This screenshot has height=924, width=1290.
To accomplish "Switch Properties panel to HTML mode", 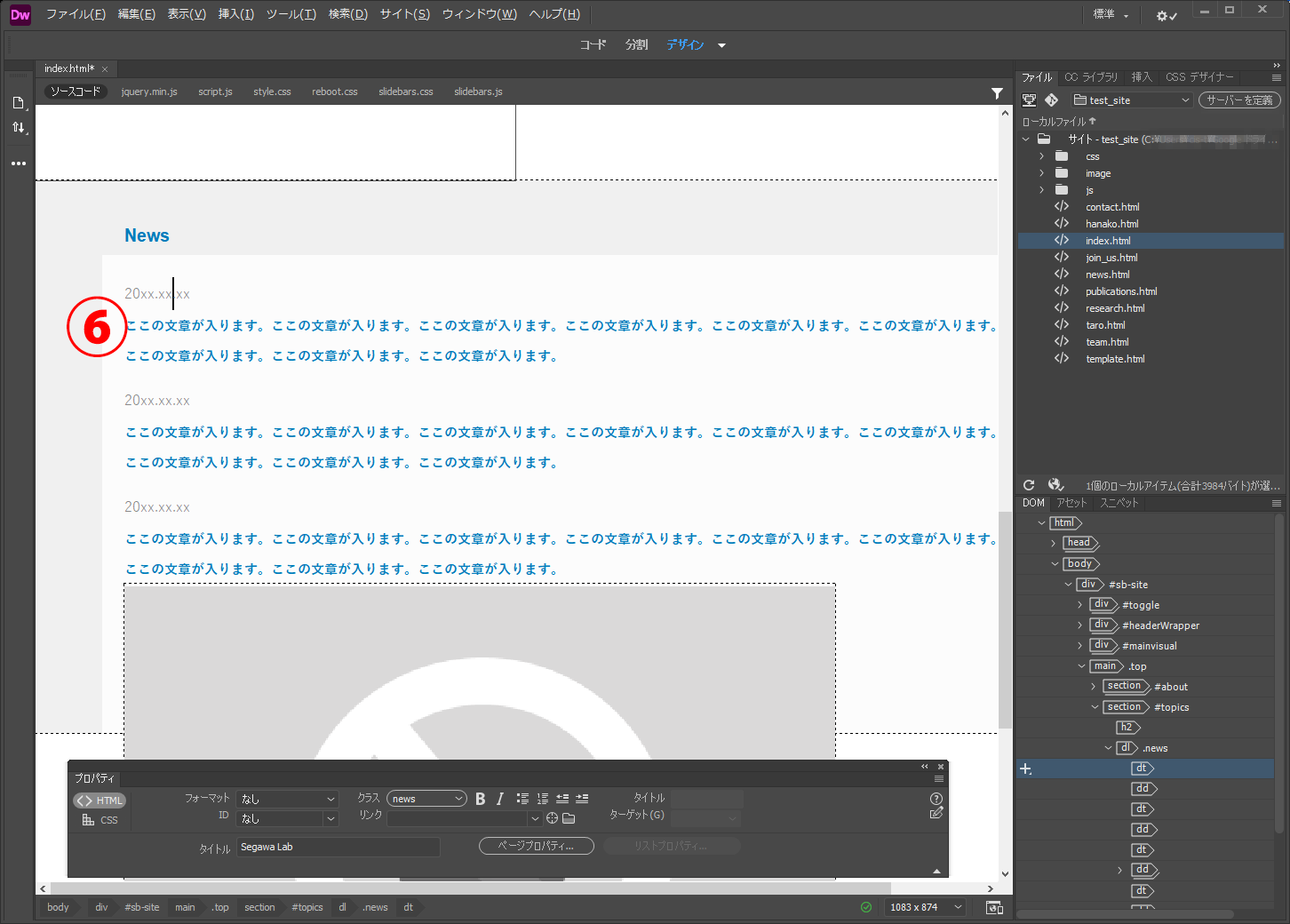I will point(100,801).
